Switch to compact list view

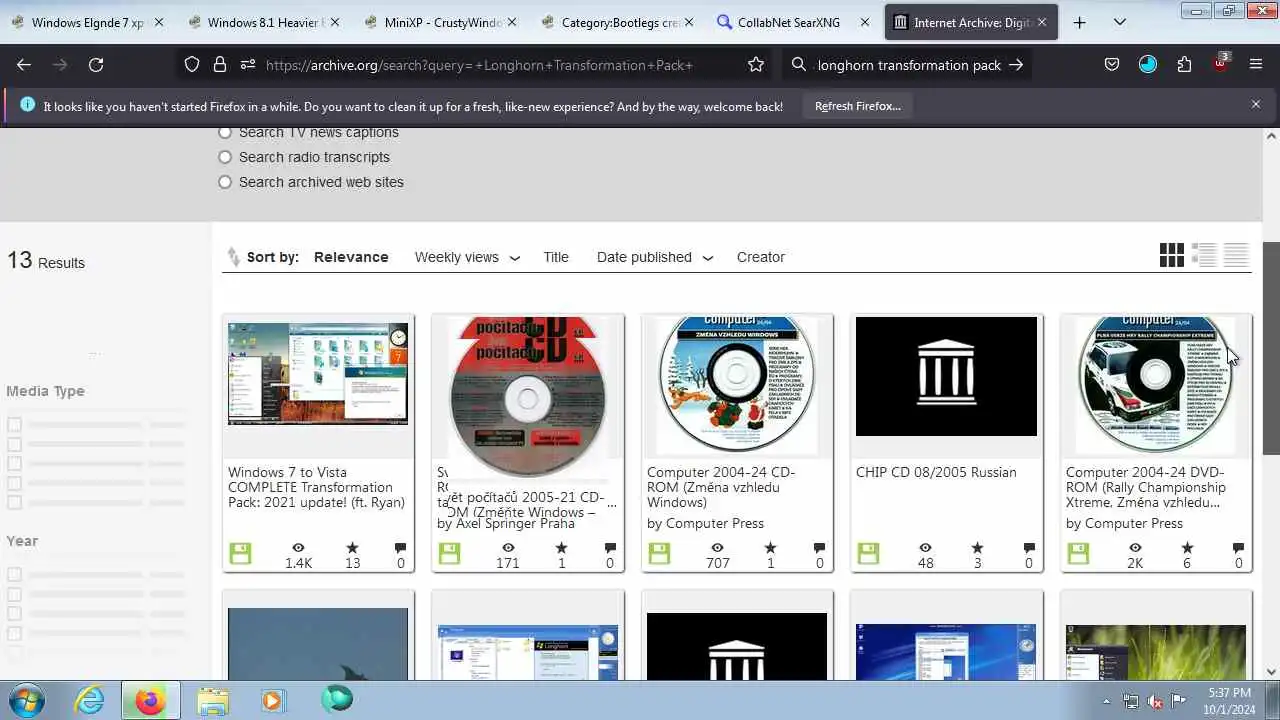[1236, 256]
